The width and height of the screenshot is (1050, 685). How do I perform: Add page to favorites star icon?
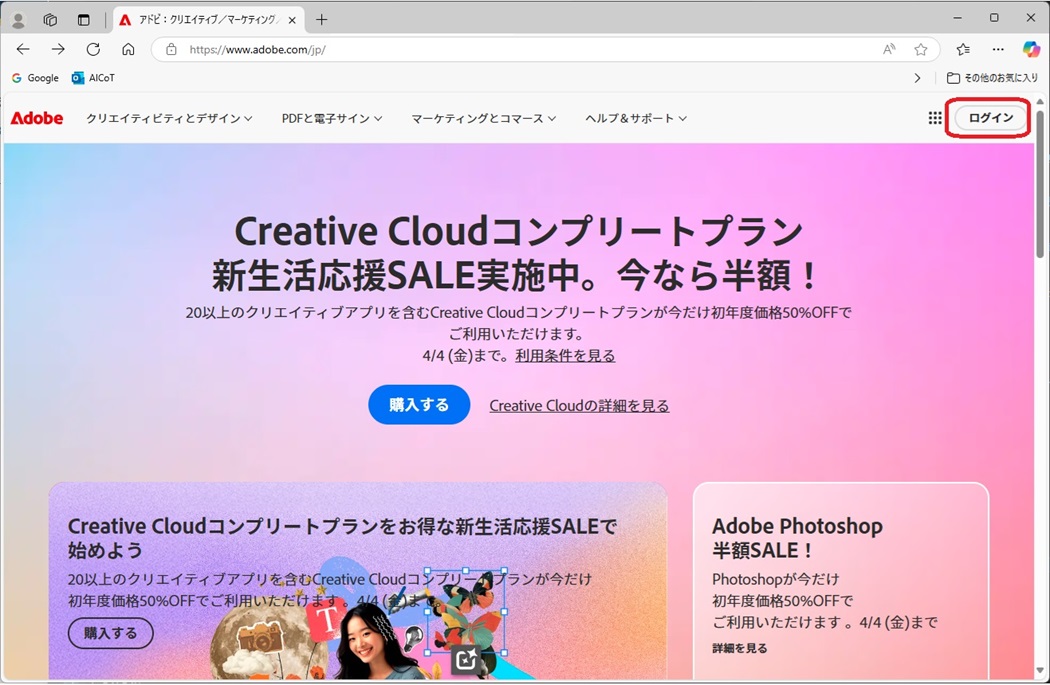point(921,49)
